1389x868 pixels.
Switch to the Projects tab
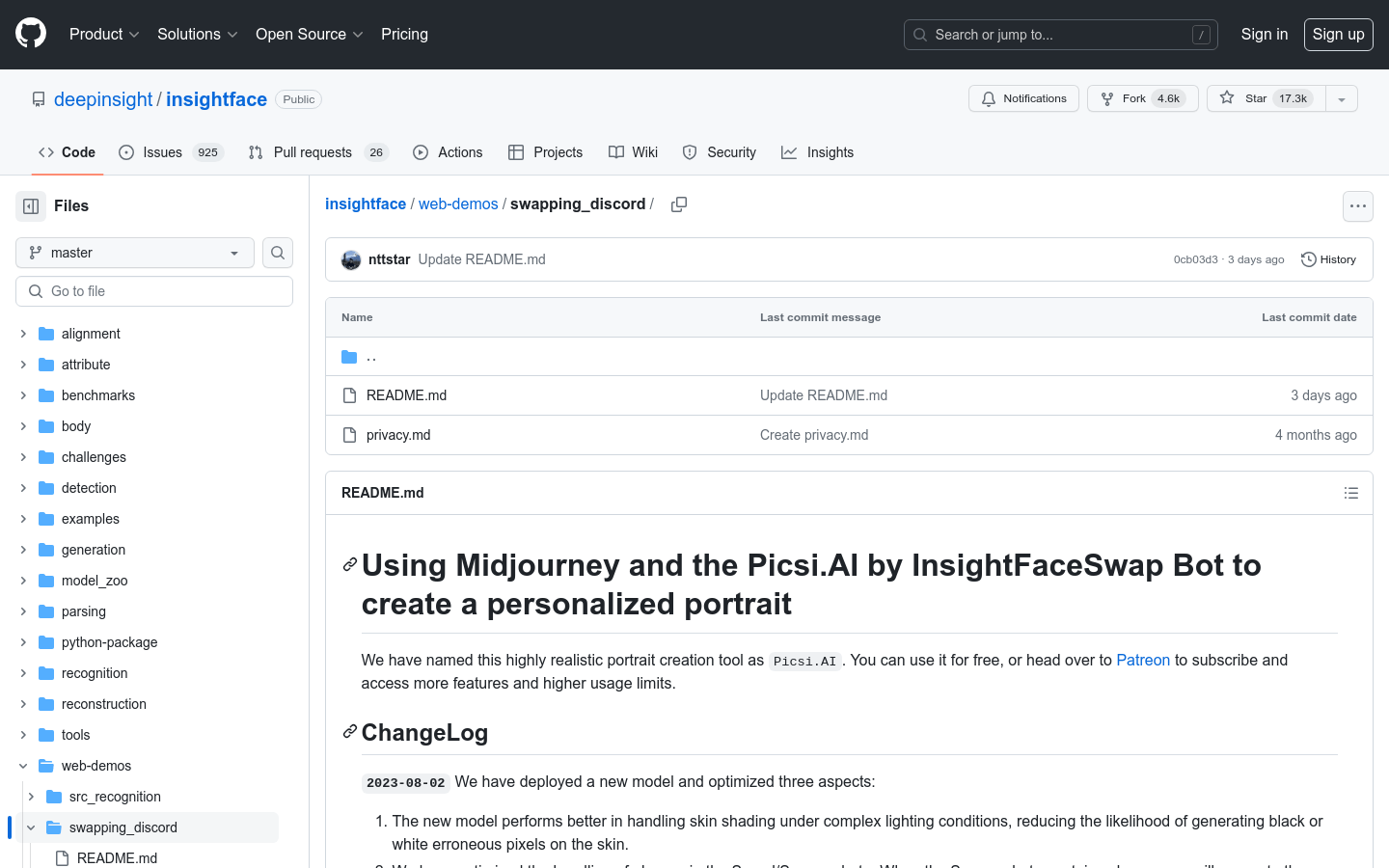pos(546,152)
